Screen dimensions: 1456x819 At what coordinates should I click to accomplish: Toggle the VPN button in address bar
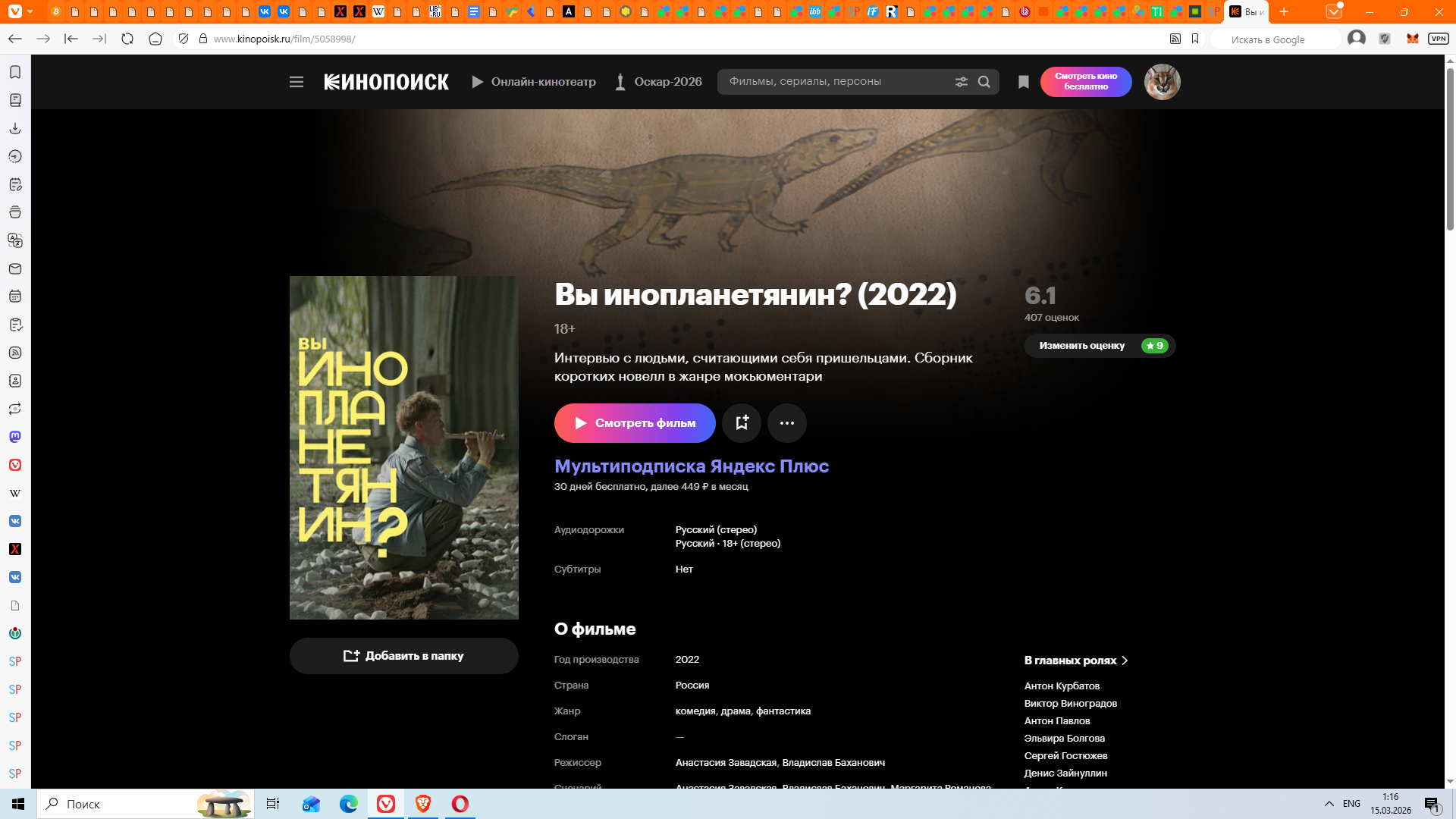click(x=1438, y=39)
